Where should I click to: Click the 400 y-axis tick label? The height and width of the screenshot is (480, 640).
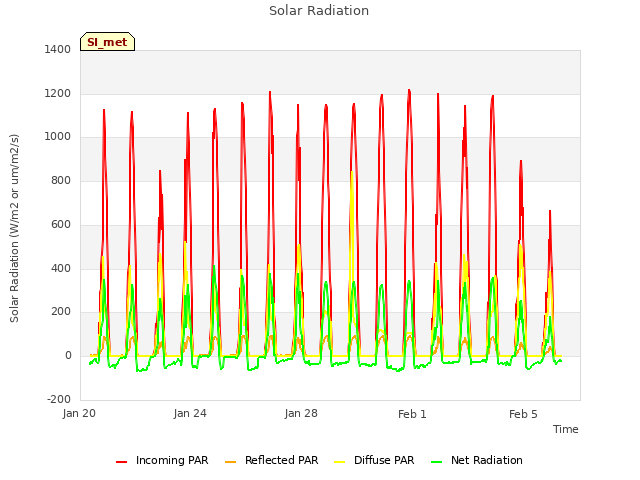pyautogui.click(x=61, y=269)
